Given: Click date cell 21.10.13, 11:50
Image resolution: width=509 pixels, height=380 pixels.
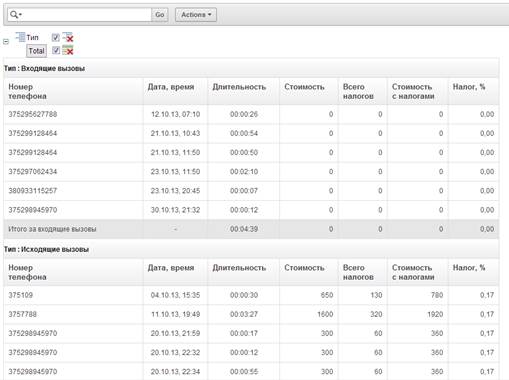Looking at the screenshot, I should [175, 152].
